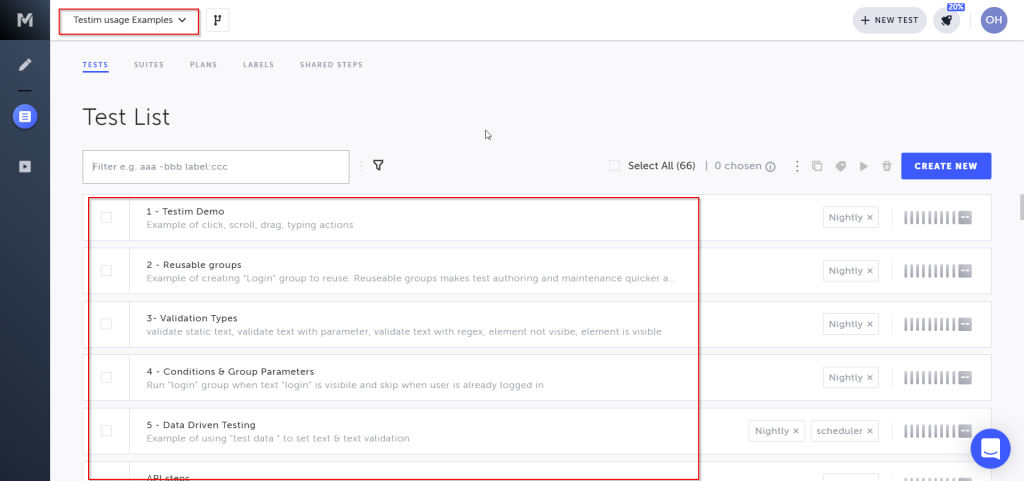
Task: Click the trash delete icon in toolbar
Action: (886, 166)
